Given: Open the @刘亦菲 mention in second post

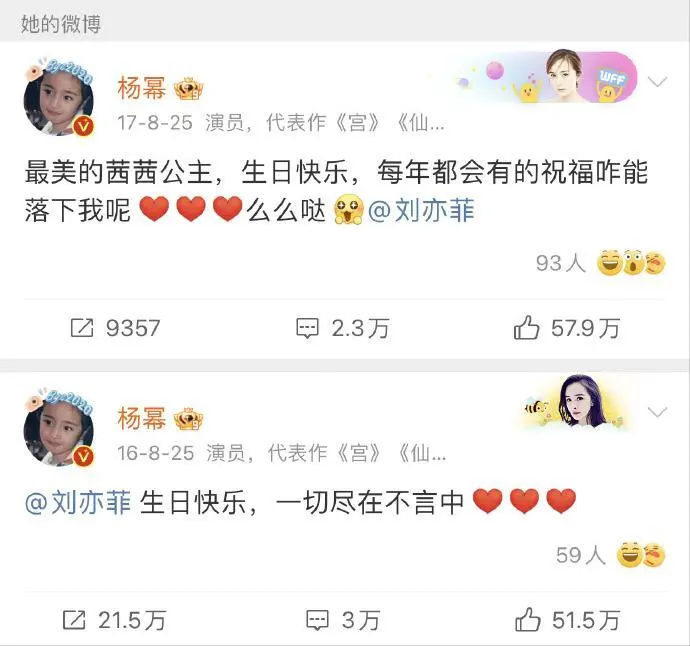Looking at the screenshot, I should [78, 503].
